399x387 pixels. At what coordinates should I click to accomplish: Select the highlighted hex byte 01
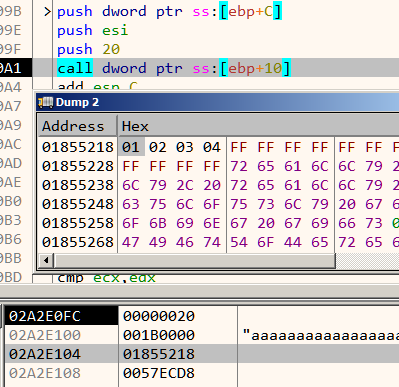tap(131, 147)
